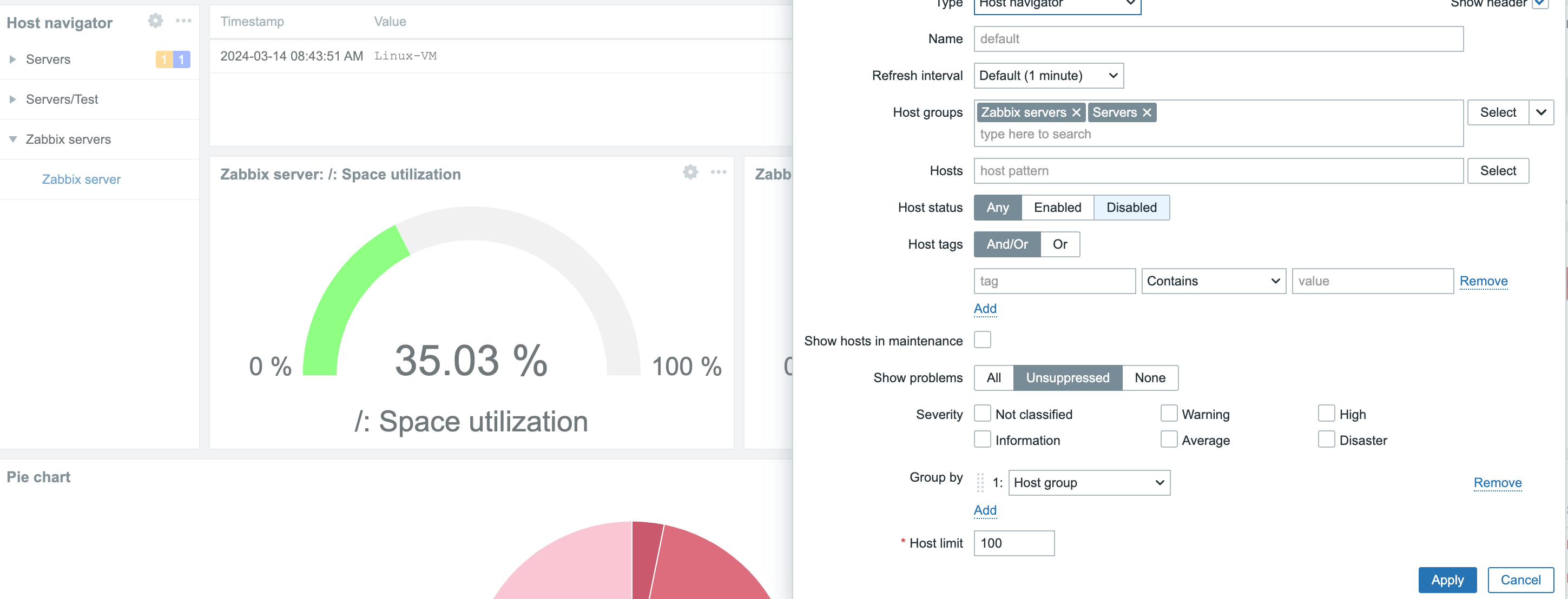Open the Group by Host group dropdown
The width and height of the screenshot is (1568, 599).
click(x=1089, y=483)
